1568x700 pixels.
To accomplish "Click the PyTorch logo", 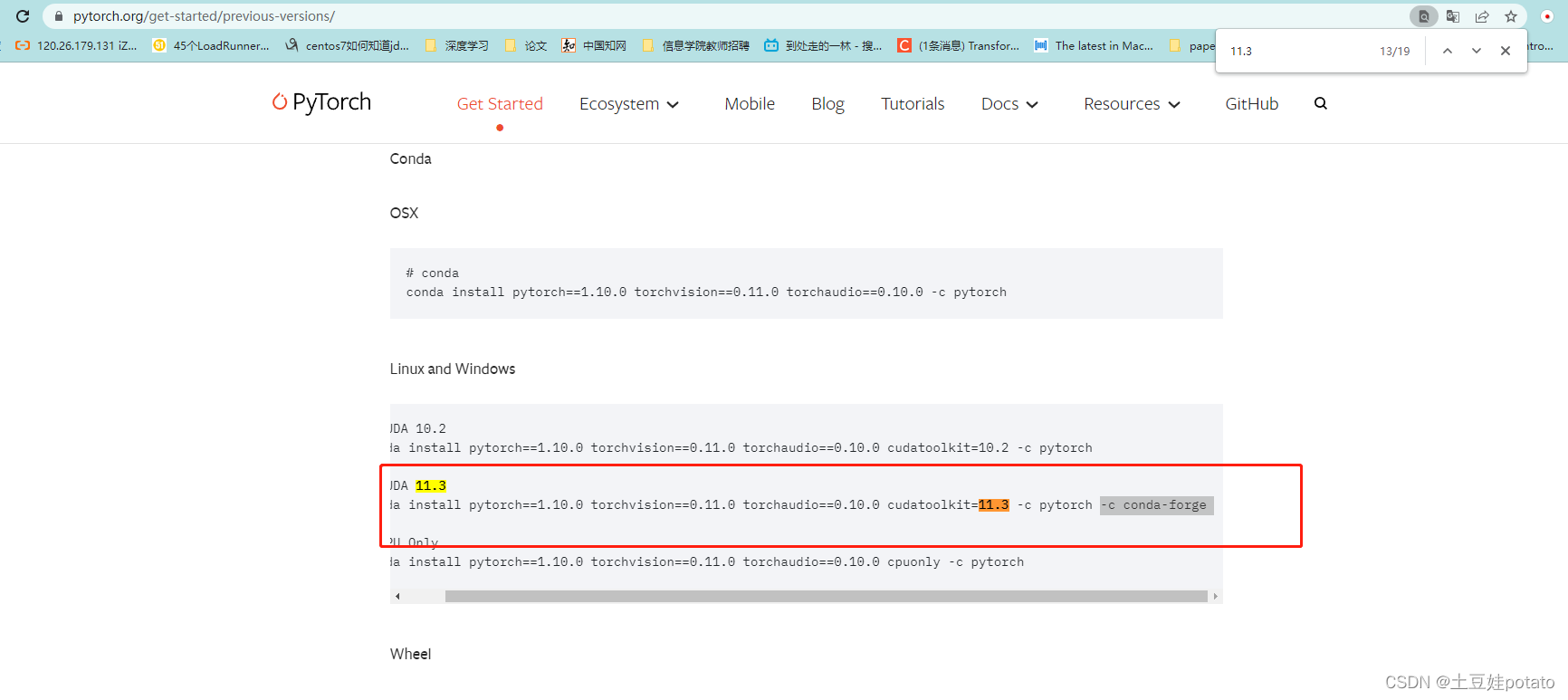I will [x=321, y=102].
